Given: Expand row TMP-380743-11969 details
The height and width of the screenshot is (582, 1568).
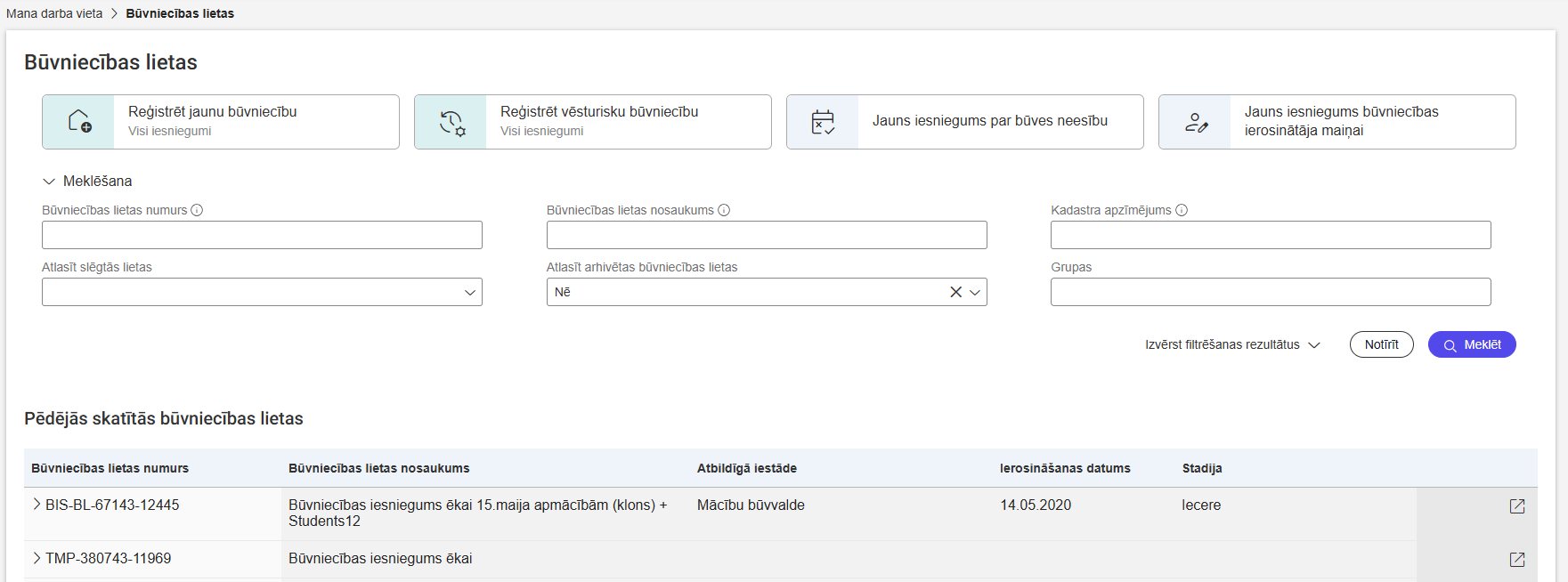Looking at the screenshot, I should click(x=37, y=558).
